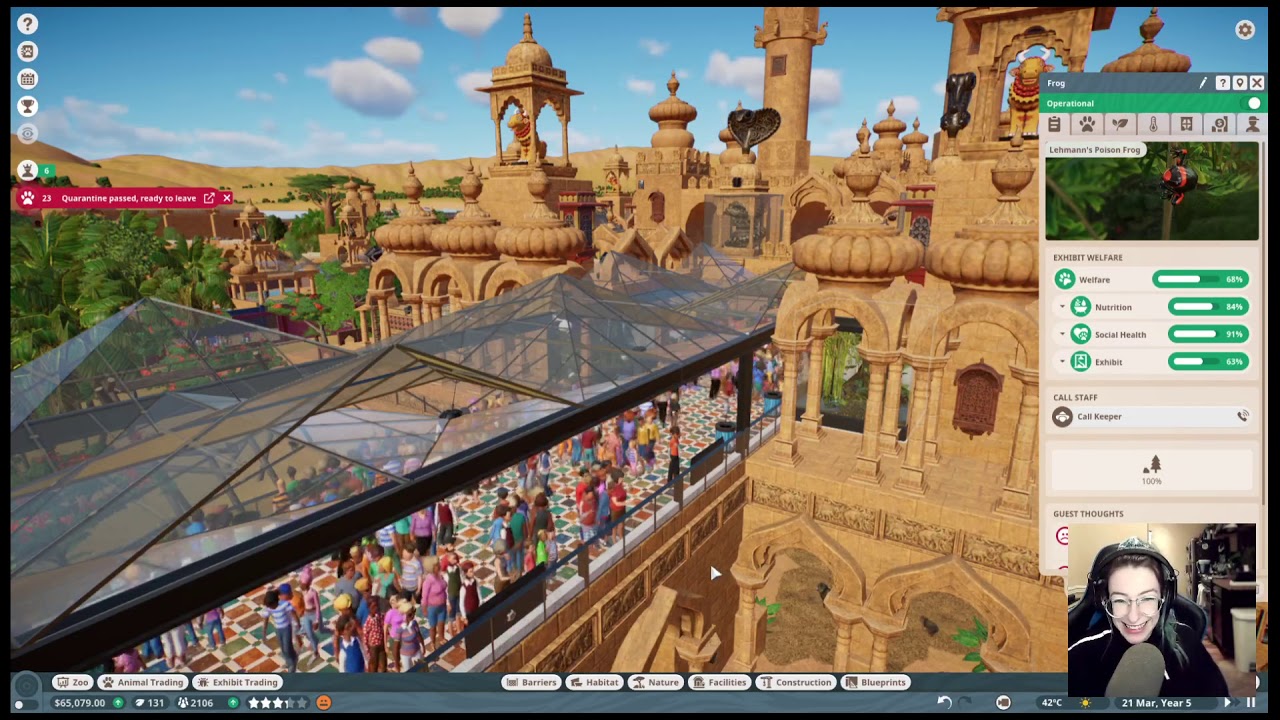
Task: Dismiss the quarantine passed notification
Action: tap(227, 198)
